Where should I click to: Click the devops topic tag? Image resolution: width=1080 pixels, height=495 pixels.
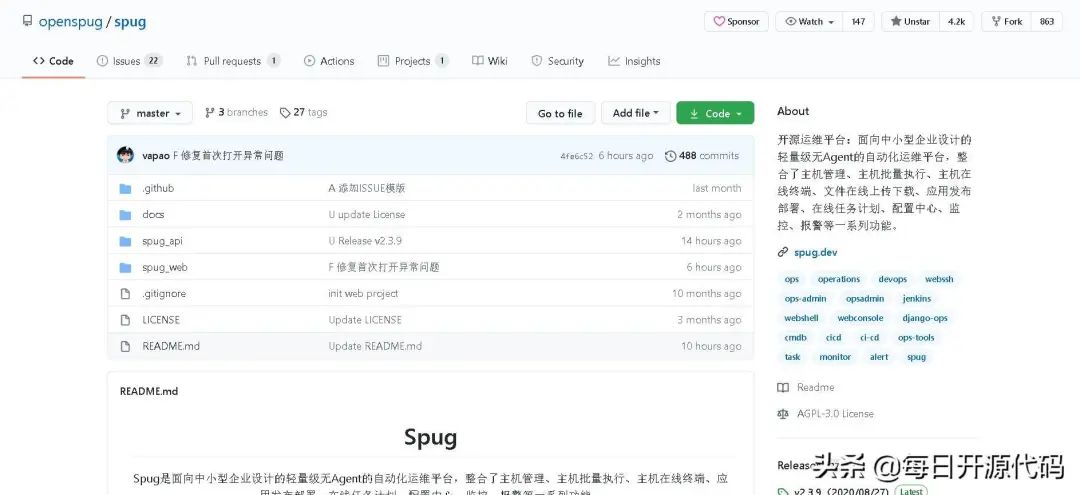point(893,280)
